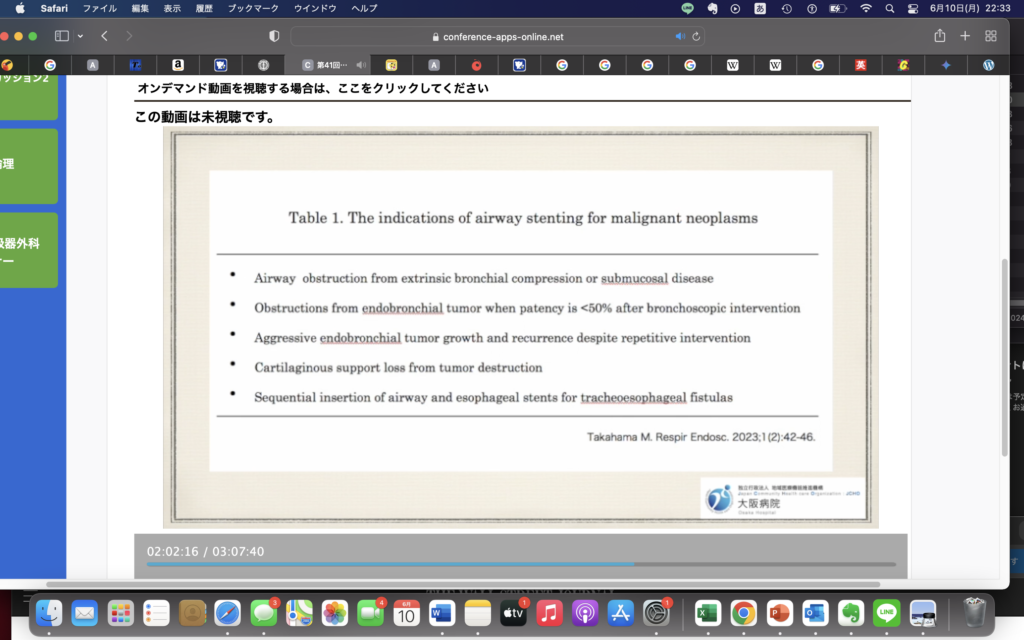Open the LINE app in Dock

pos(886,612)
